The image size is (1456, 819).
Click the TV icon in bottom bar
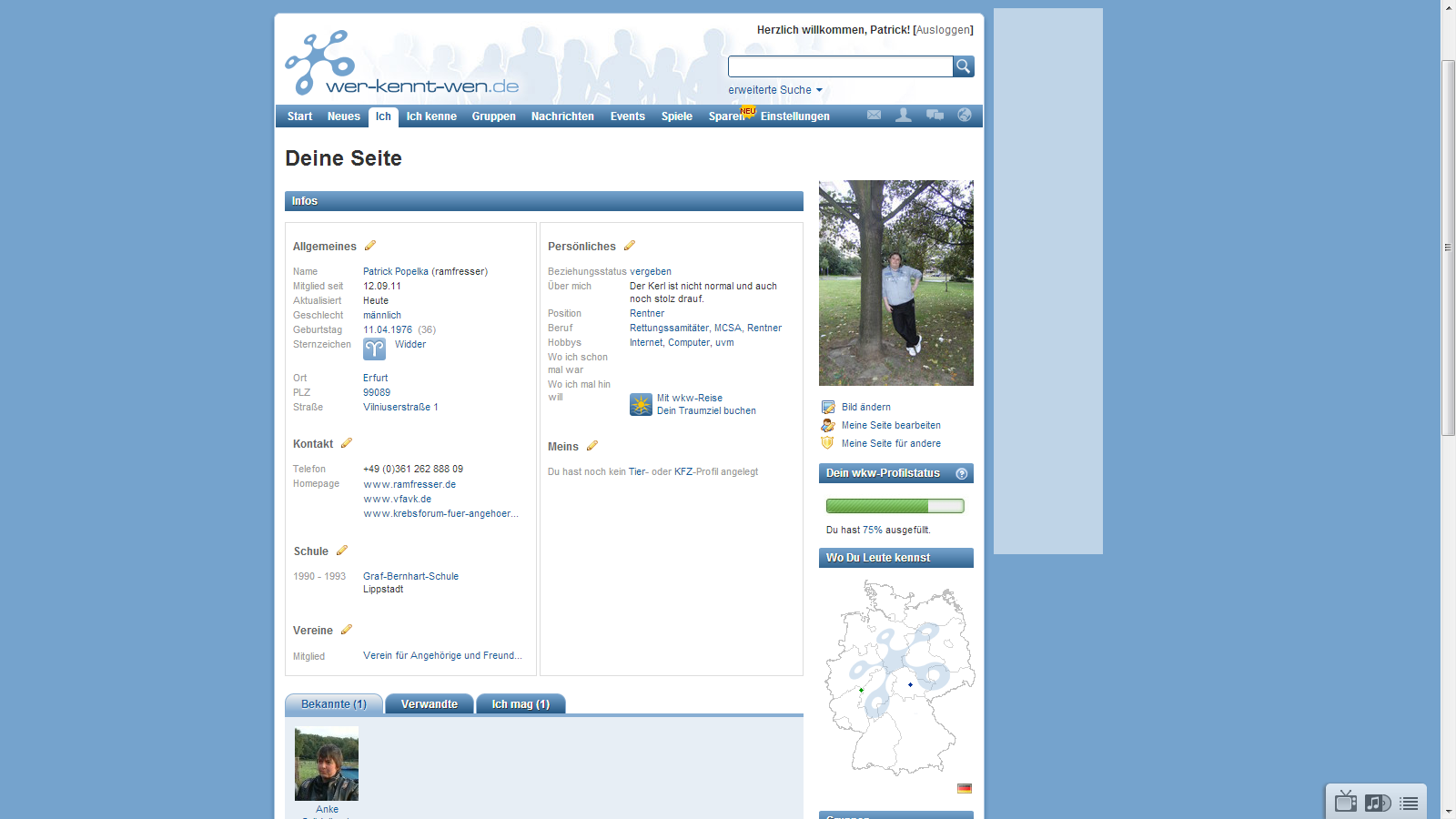pos(1346,802)
